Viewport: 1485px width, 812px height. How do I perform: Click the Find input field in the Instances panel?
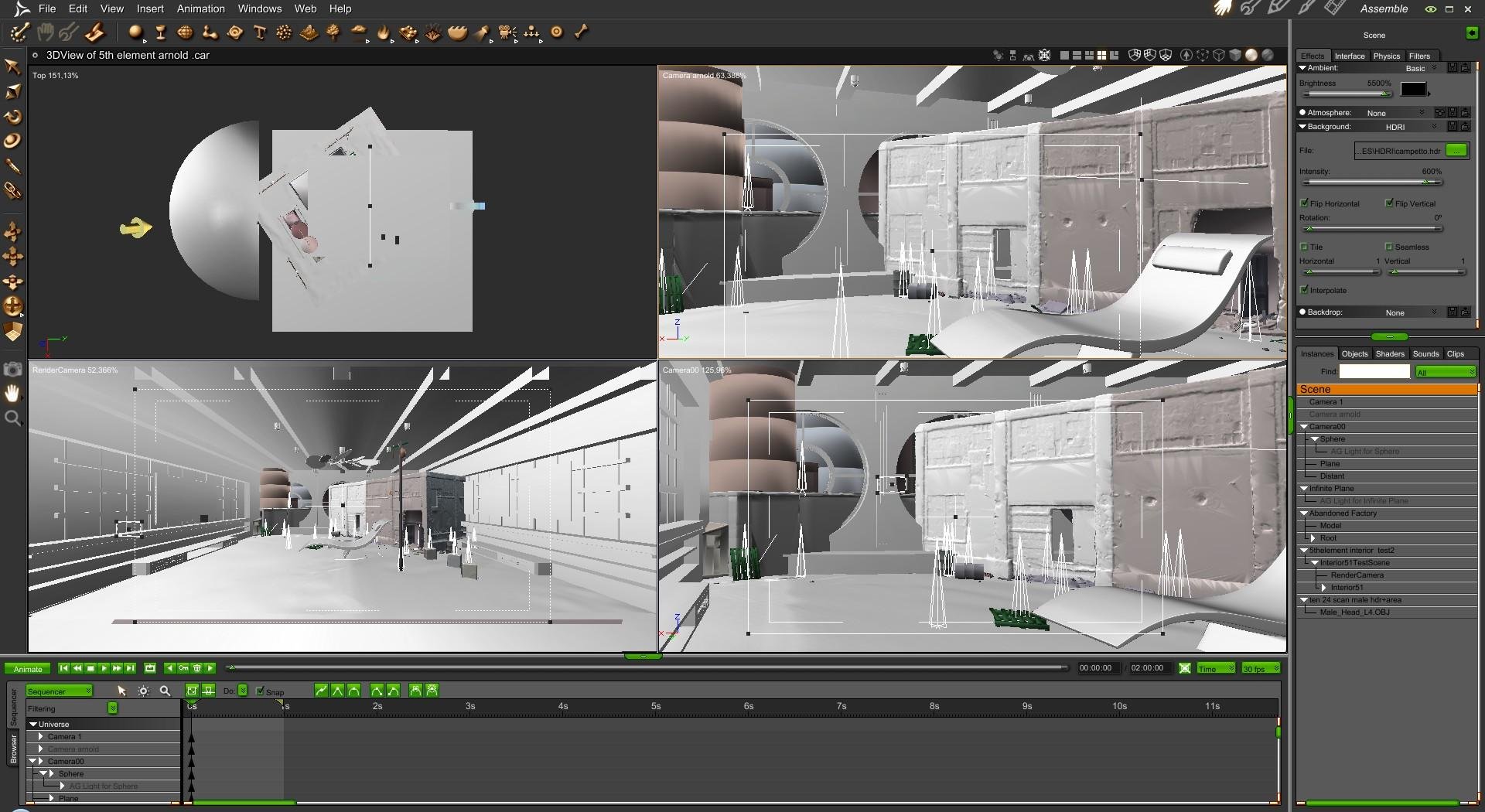tap(1374, 372)
